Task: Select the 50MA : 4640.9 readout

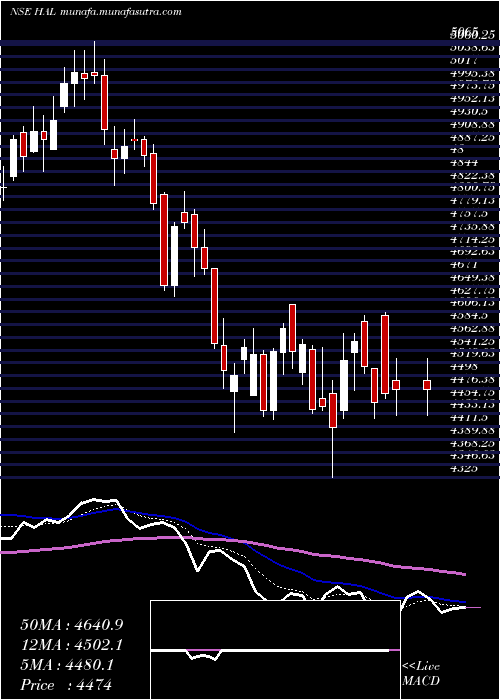Action: (x=72, y=625)
